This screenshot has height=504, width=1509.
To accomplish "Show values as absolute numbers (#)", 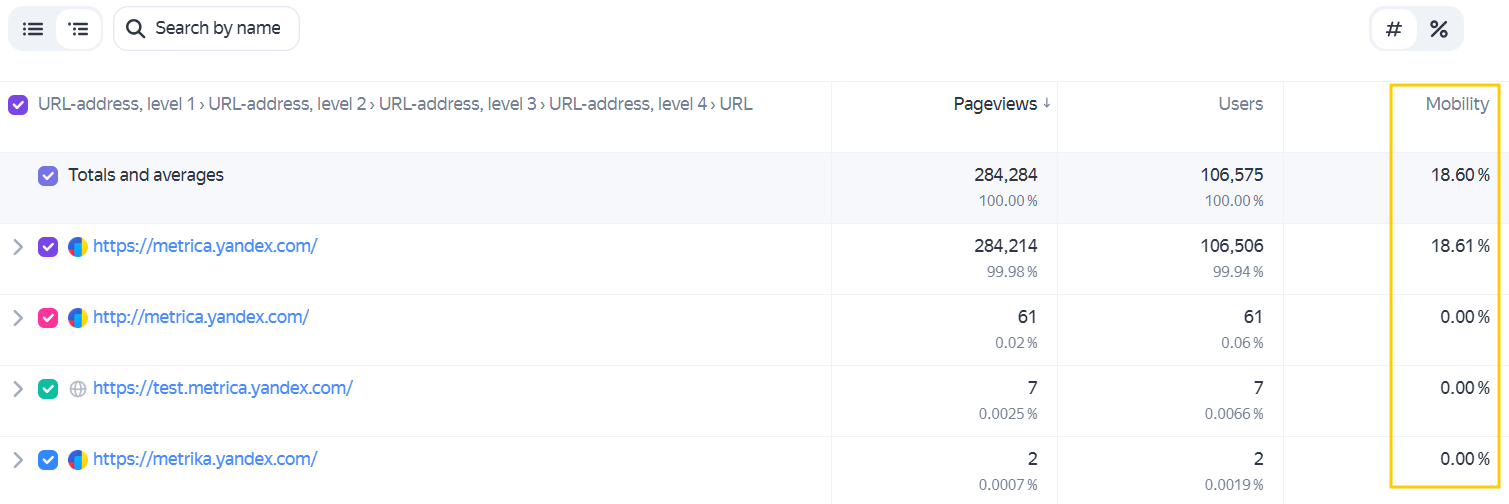I will 1394,29.
